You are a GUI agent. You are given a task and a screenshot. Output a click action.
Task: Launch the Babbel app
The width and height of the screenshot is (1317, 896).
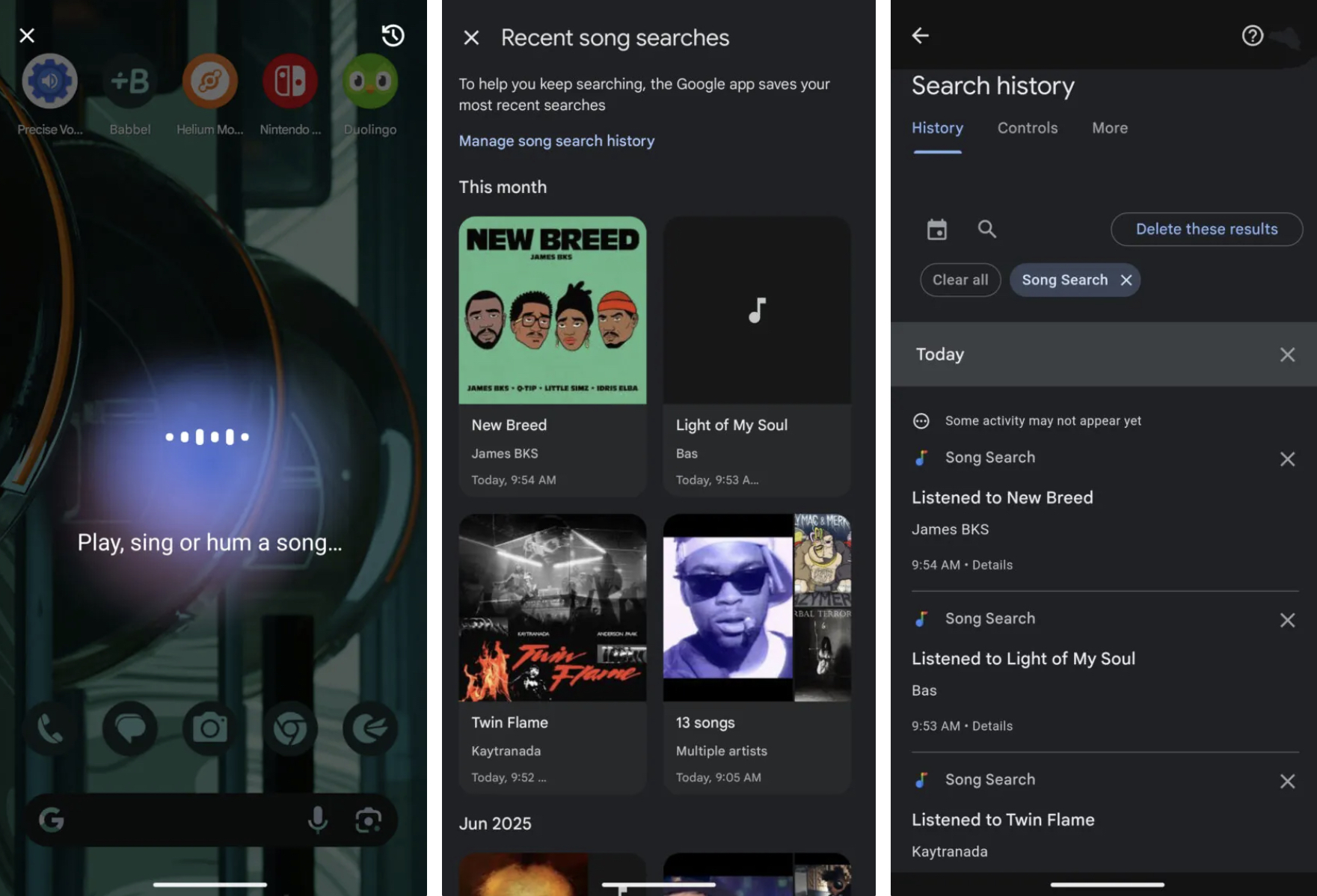[x=130, y=81]
